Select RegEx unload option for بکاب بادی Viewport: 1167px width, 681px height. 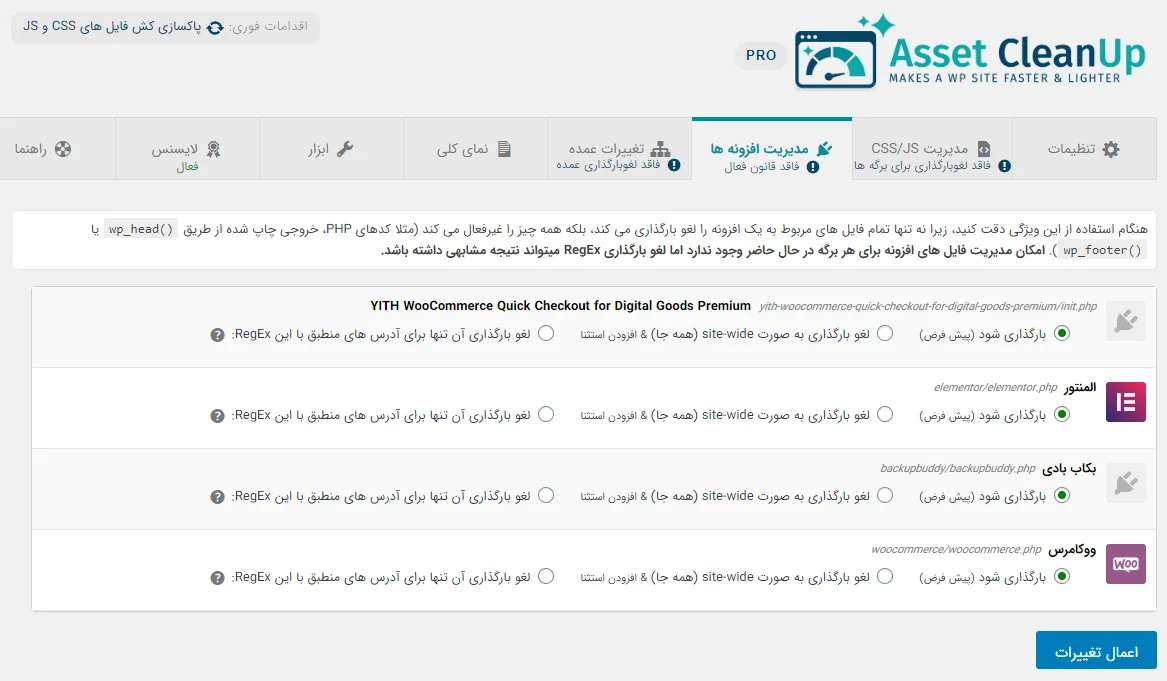(546, 496)
